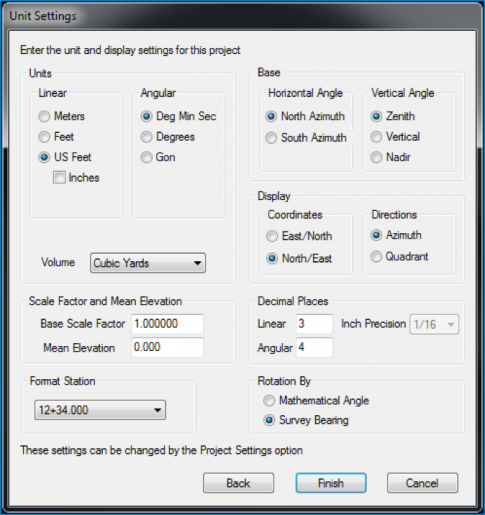485x515 pixels.
Task: Click the Angular decimal places field
Action: tap(314, 347)
